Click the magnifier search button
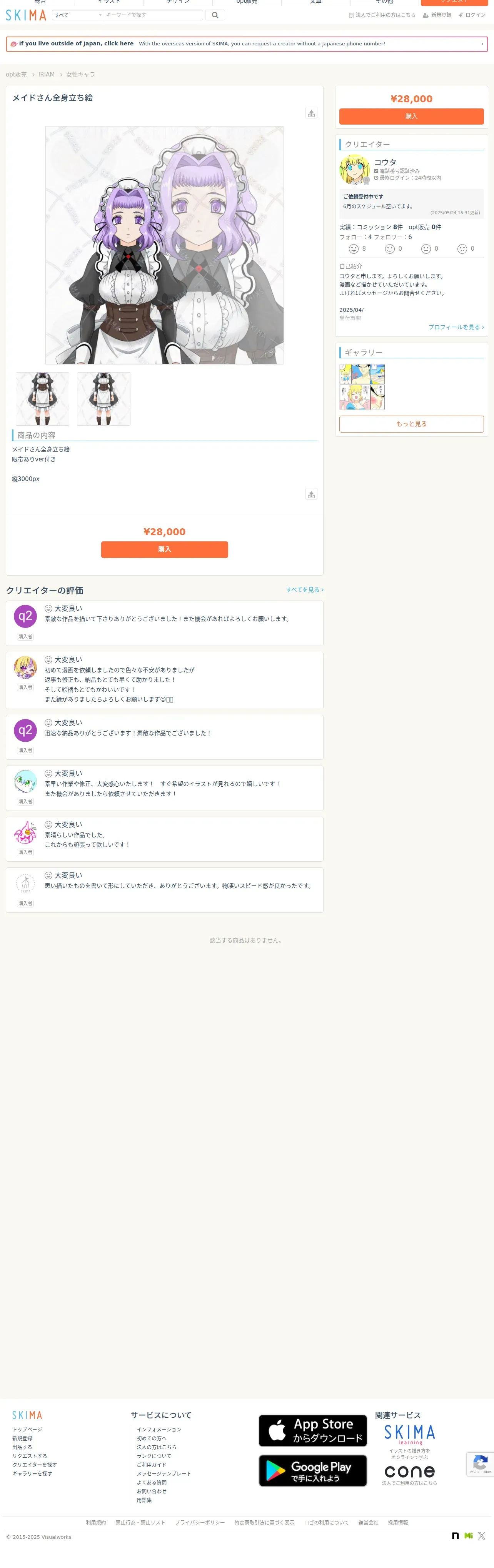The height and width of the screenshot is (1568, 494). click(215, 15)
